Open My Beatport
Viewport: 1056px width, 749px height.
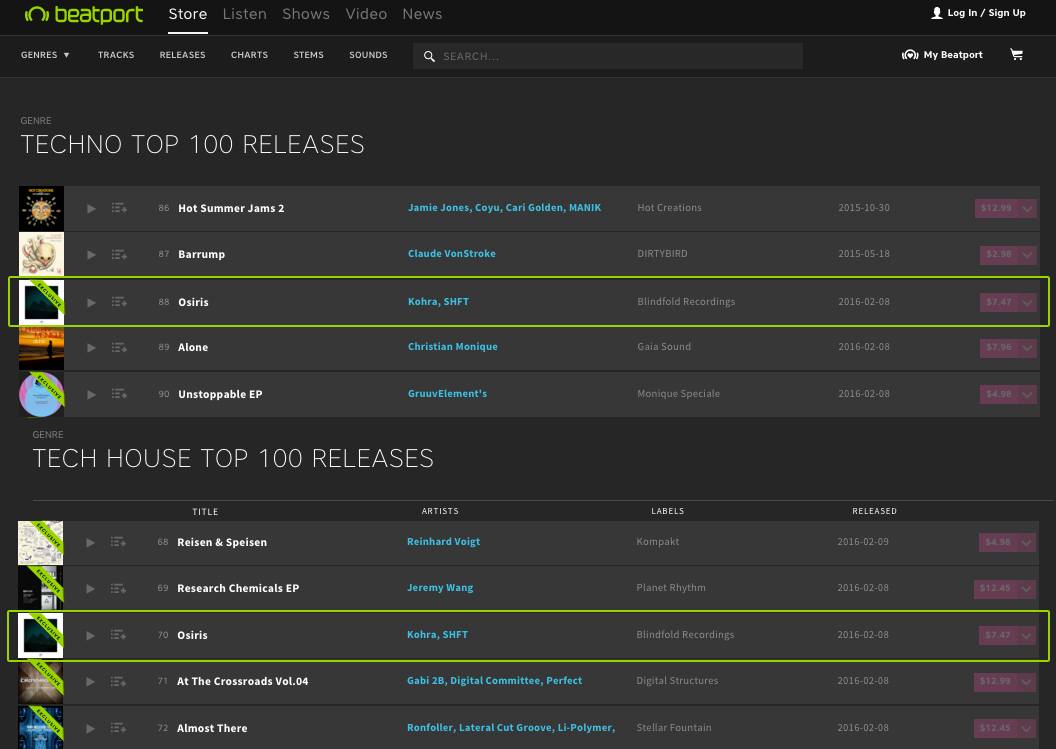(942, 55)
